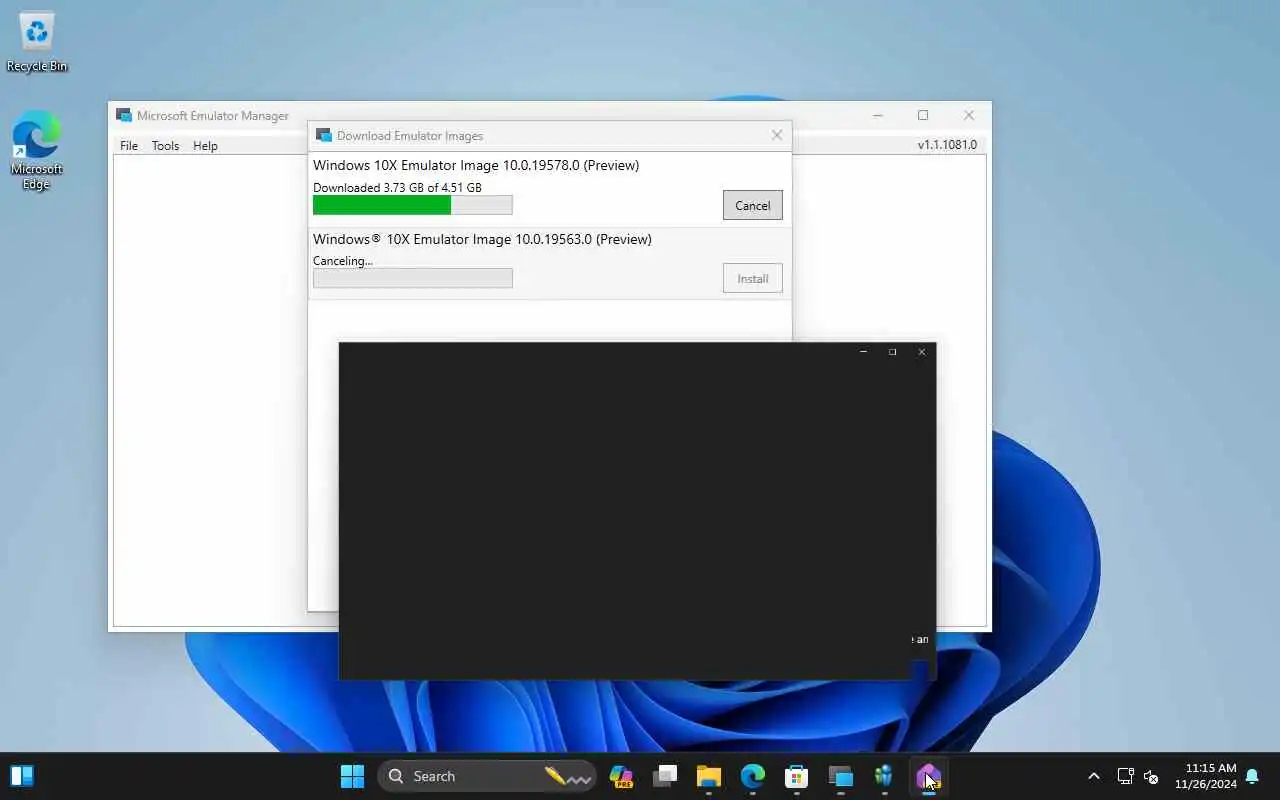Image resolution: width=1280 pixels, height=800 pixels.
Task: Open the Widgets panel on the taskbar
Action: point(22,776)
